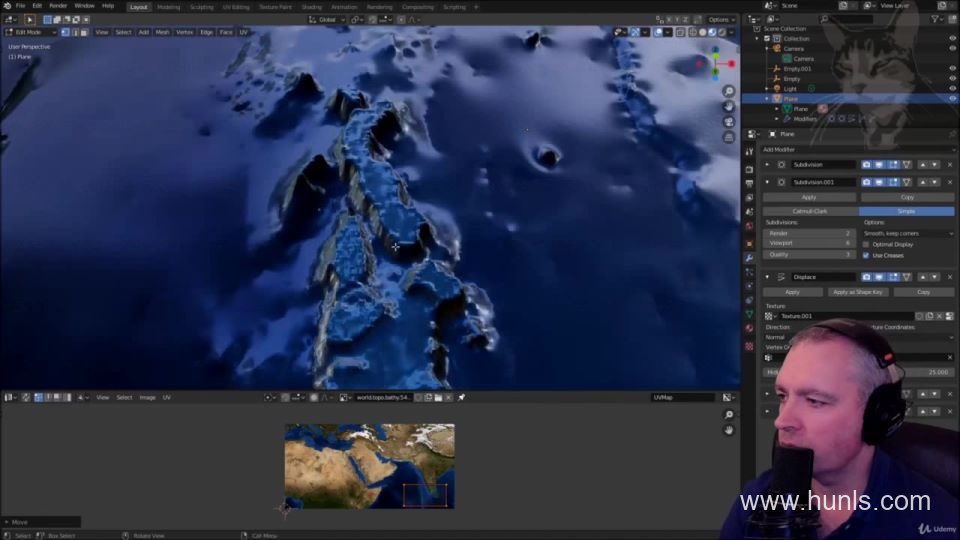
Task: Switch to the UV Editing workspace tab
Action: (x=236, y=7)
